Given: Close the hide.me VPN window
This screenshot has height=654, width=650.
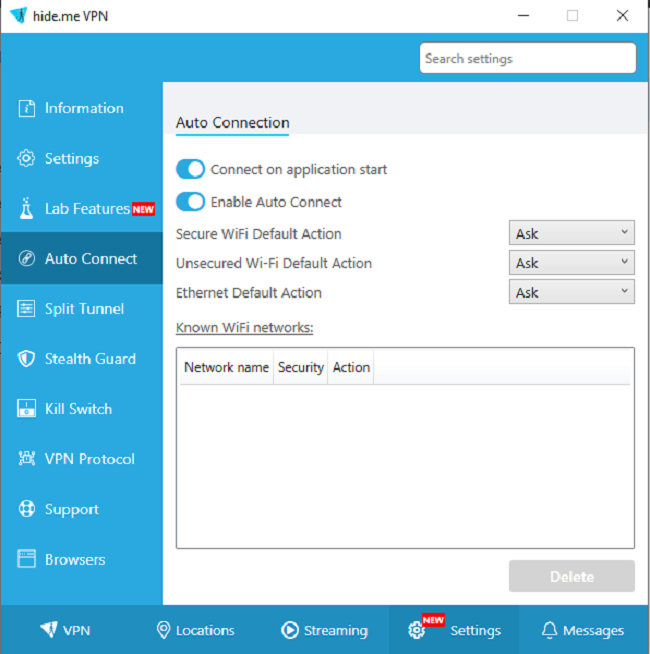Looking at the screenshot, I should point(622,15).
